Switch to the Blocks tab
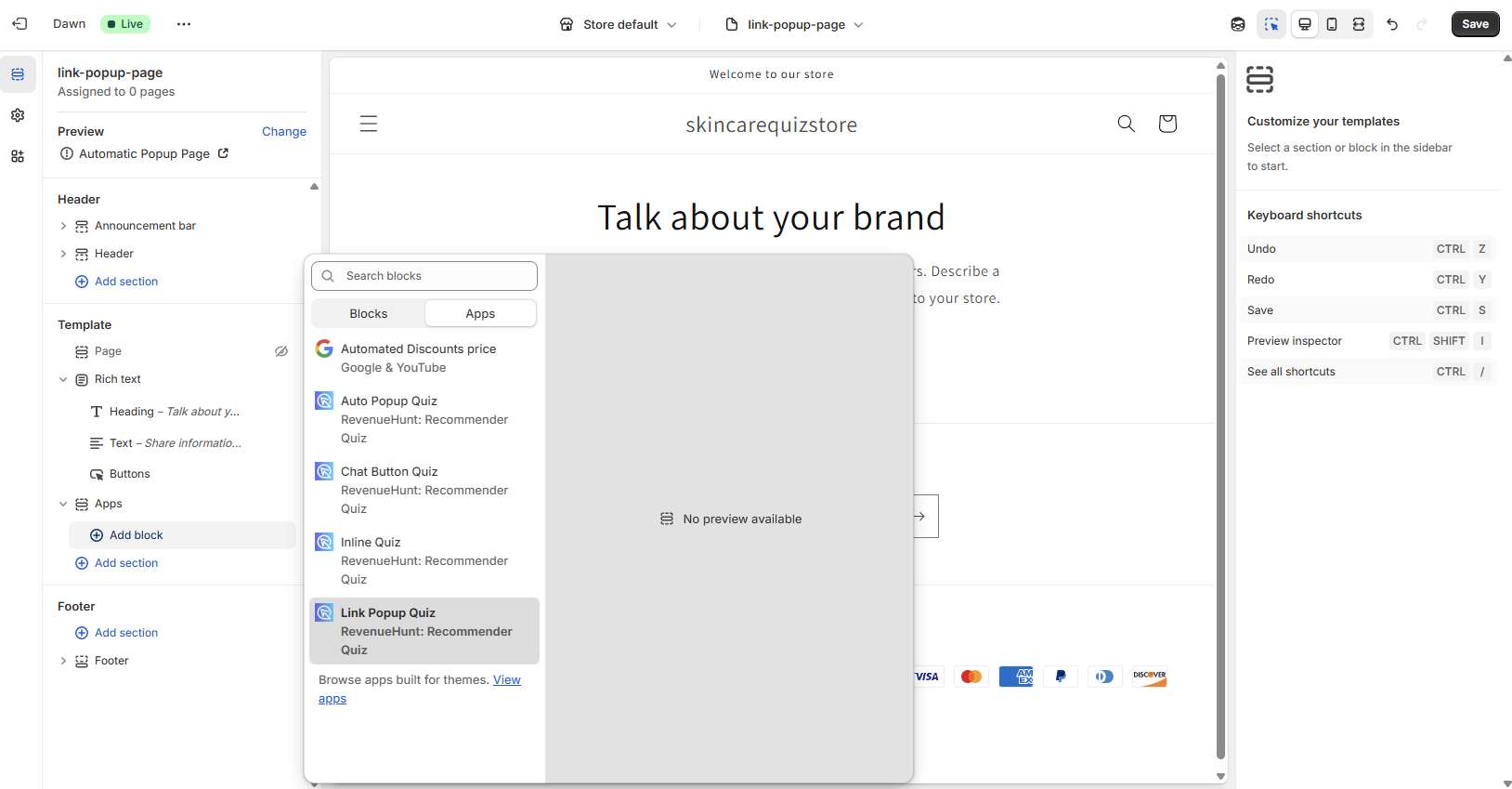Image resolution: width=1512 pixels, height=789 pixels. click(369, 314)
